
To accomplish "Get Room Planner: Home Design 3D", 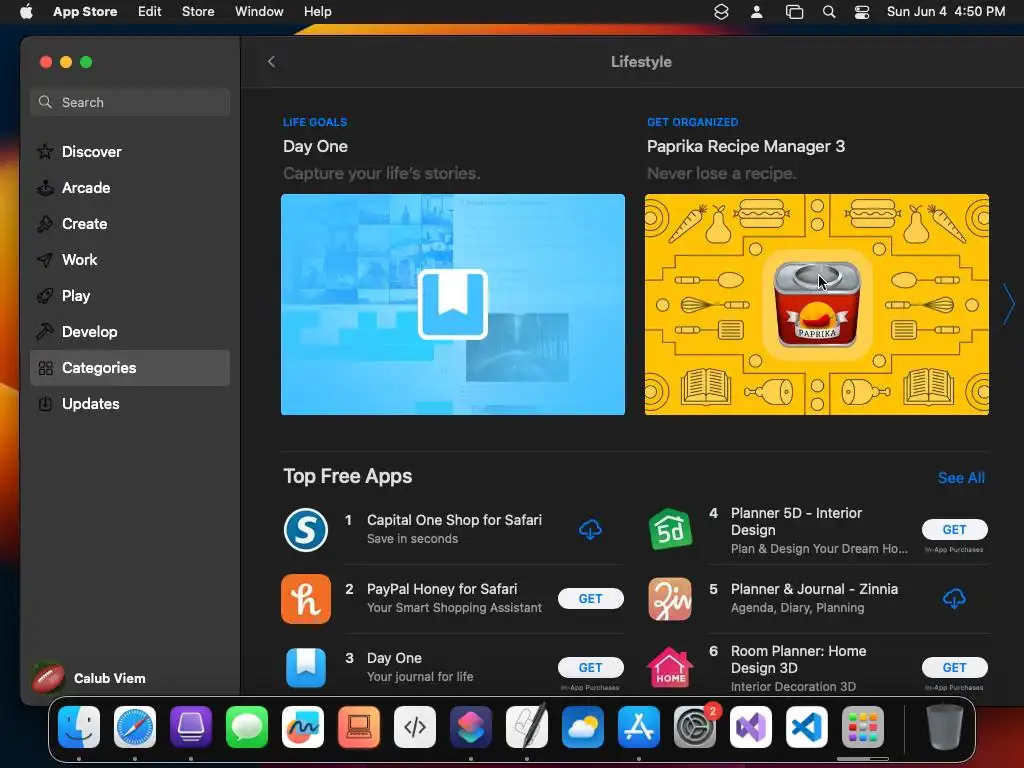I will click(x=954, y=667).
